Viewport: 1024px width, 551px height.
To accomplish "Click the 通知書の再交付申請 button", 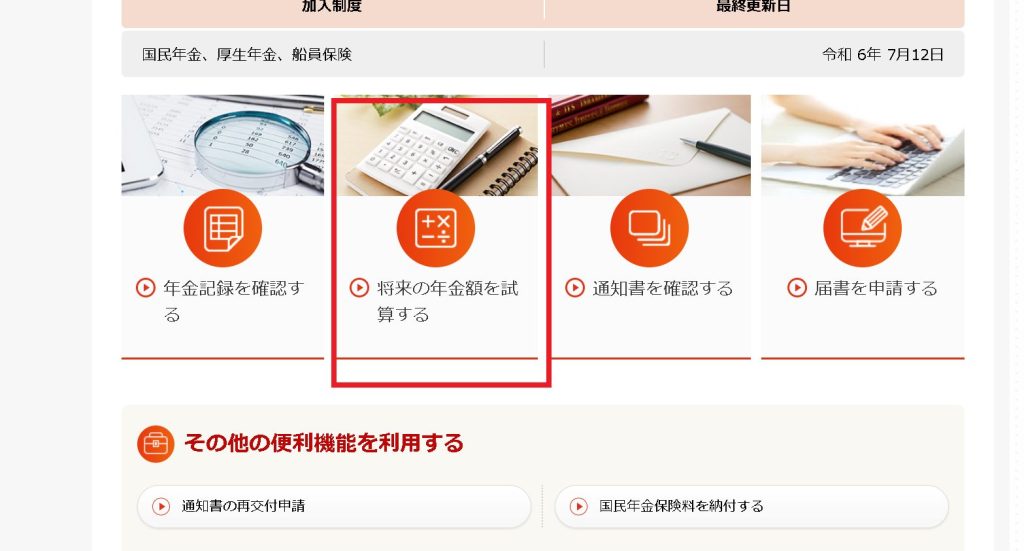I will 334,507.
